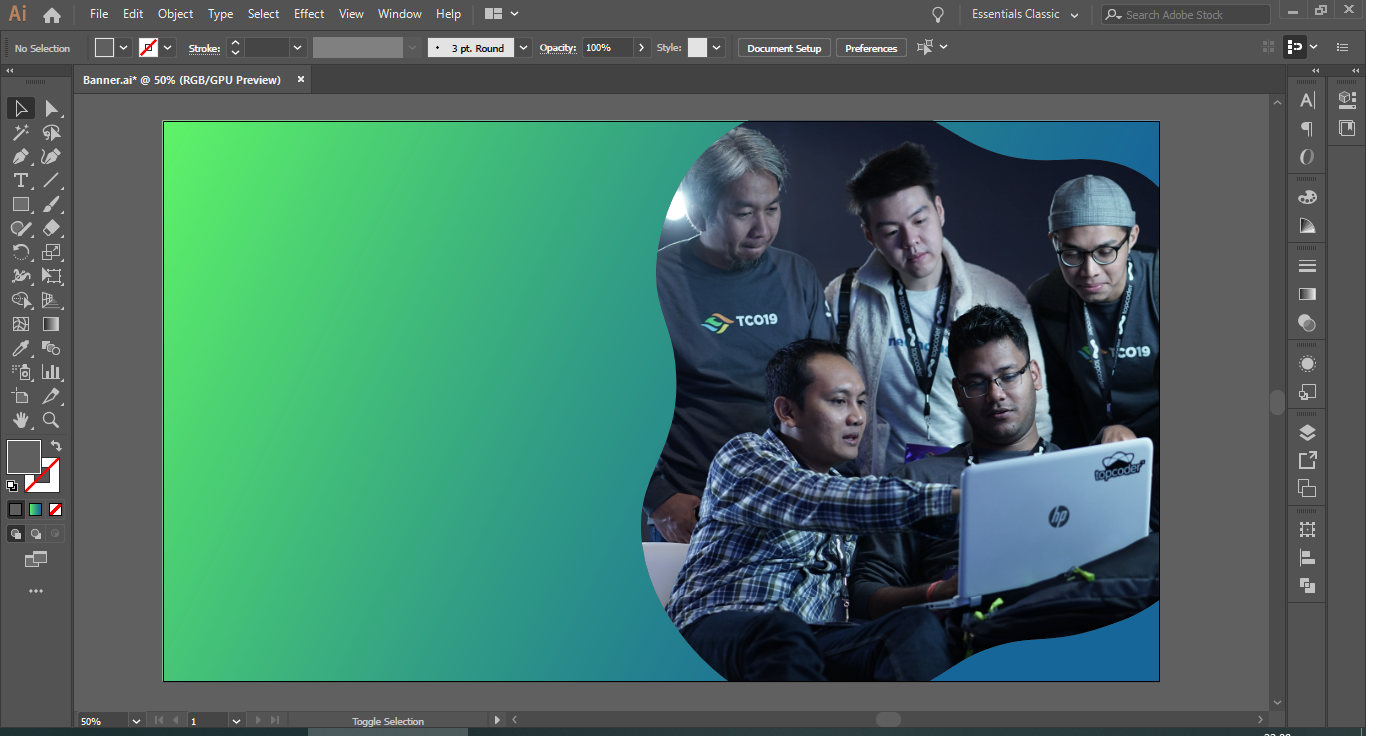1374x736 pixels.
Task: Open the Window menu
Action: coord(400,14)
